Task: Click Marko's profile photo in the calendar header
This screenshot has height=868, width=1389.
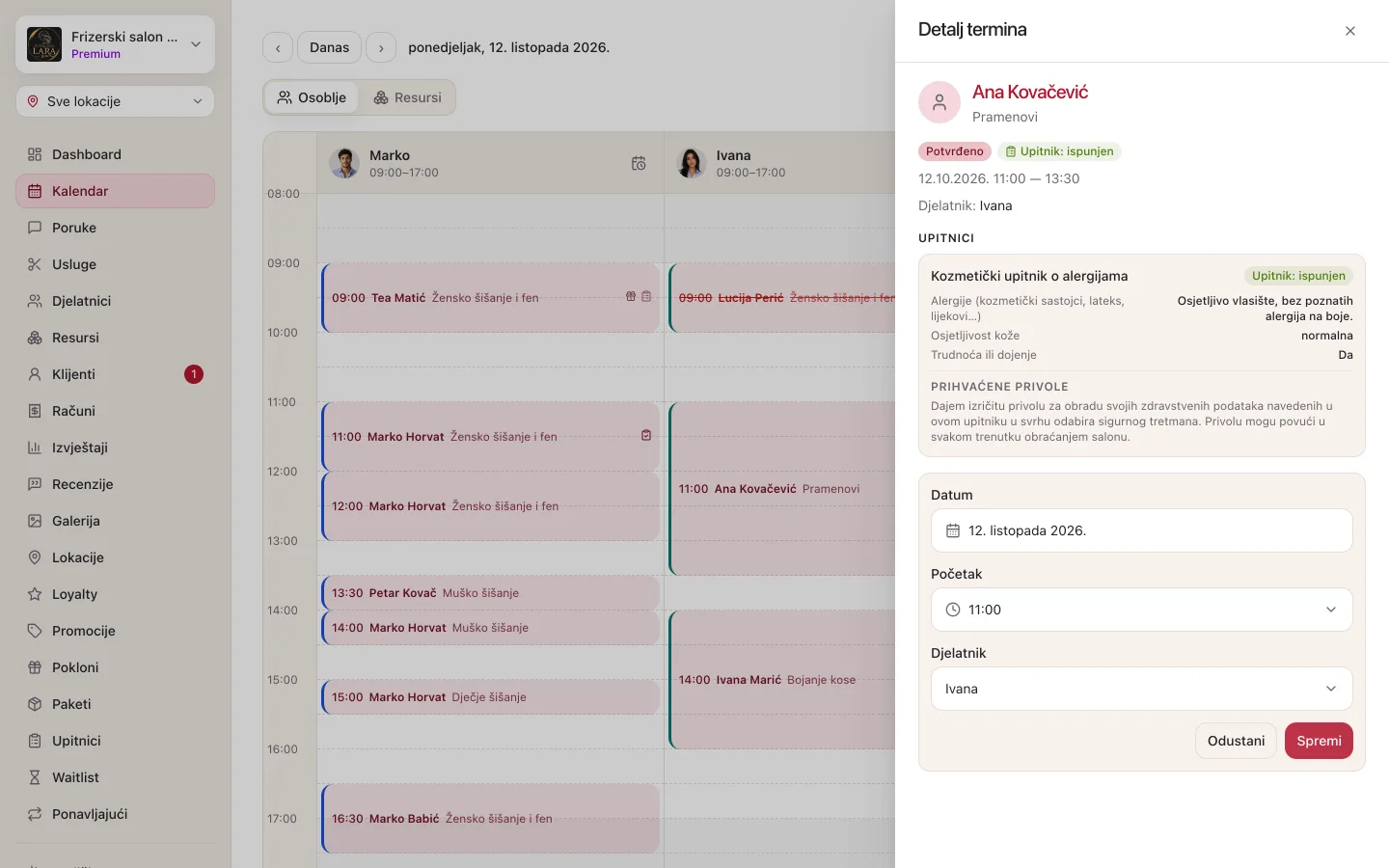Action: tap(344, 163)
